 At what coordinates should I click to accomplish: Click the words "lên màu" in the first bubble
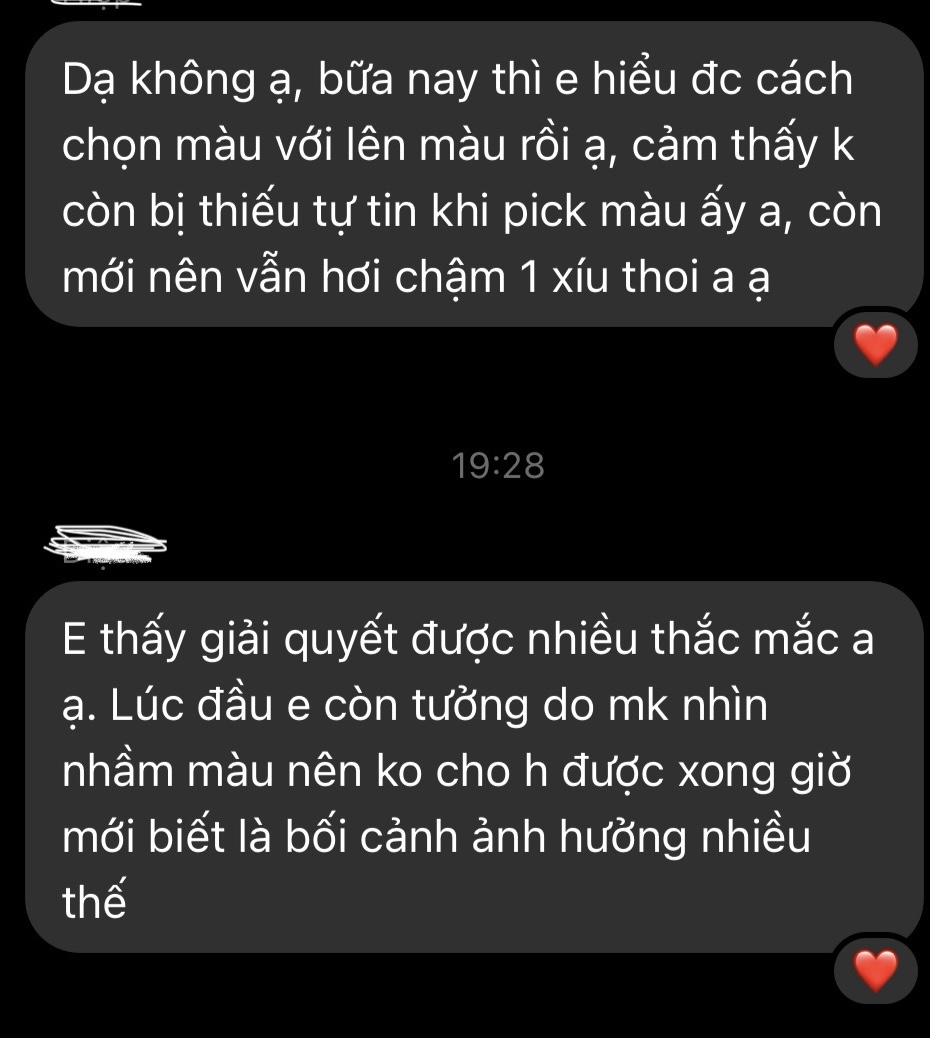426,146
